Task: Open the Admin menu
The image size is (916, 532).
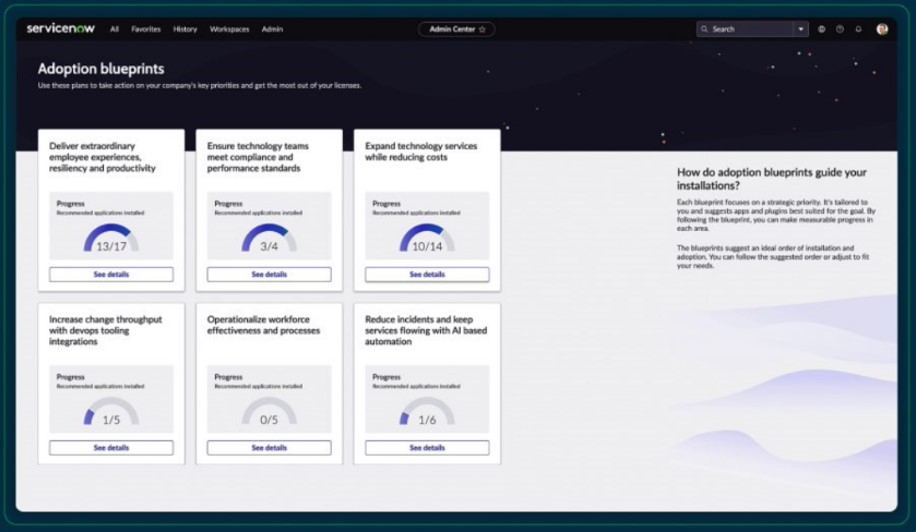Action: click(x=272, y=30)
